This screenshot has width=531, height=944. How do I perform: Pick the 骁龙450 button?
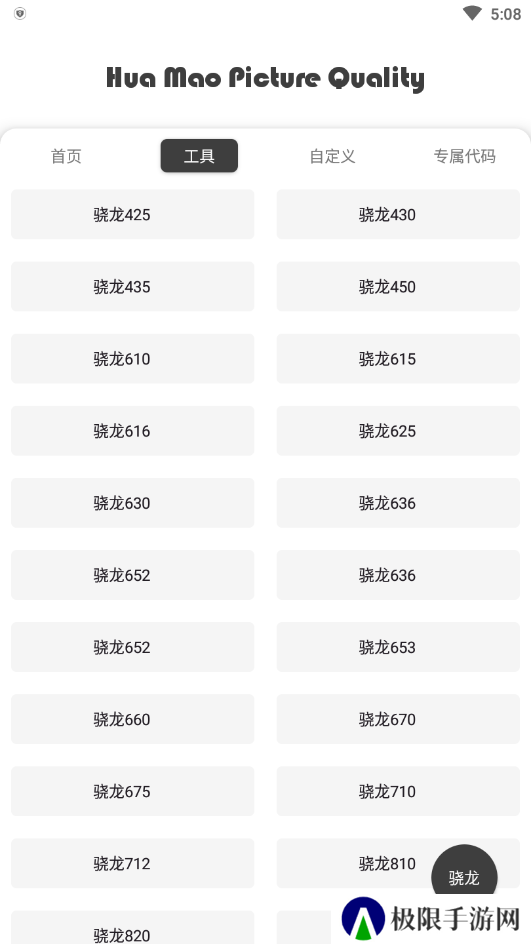coord(398,287)
